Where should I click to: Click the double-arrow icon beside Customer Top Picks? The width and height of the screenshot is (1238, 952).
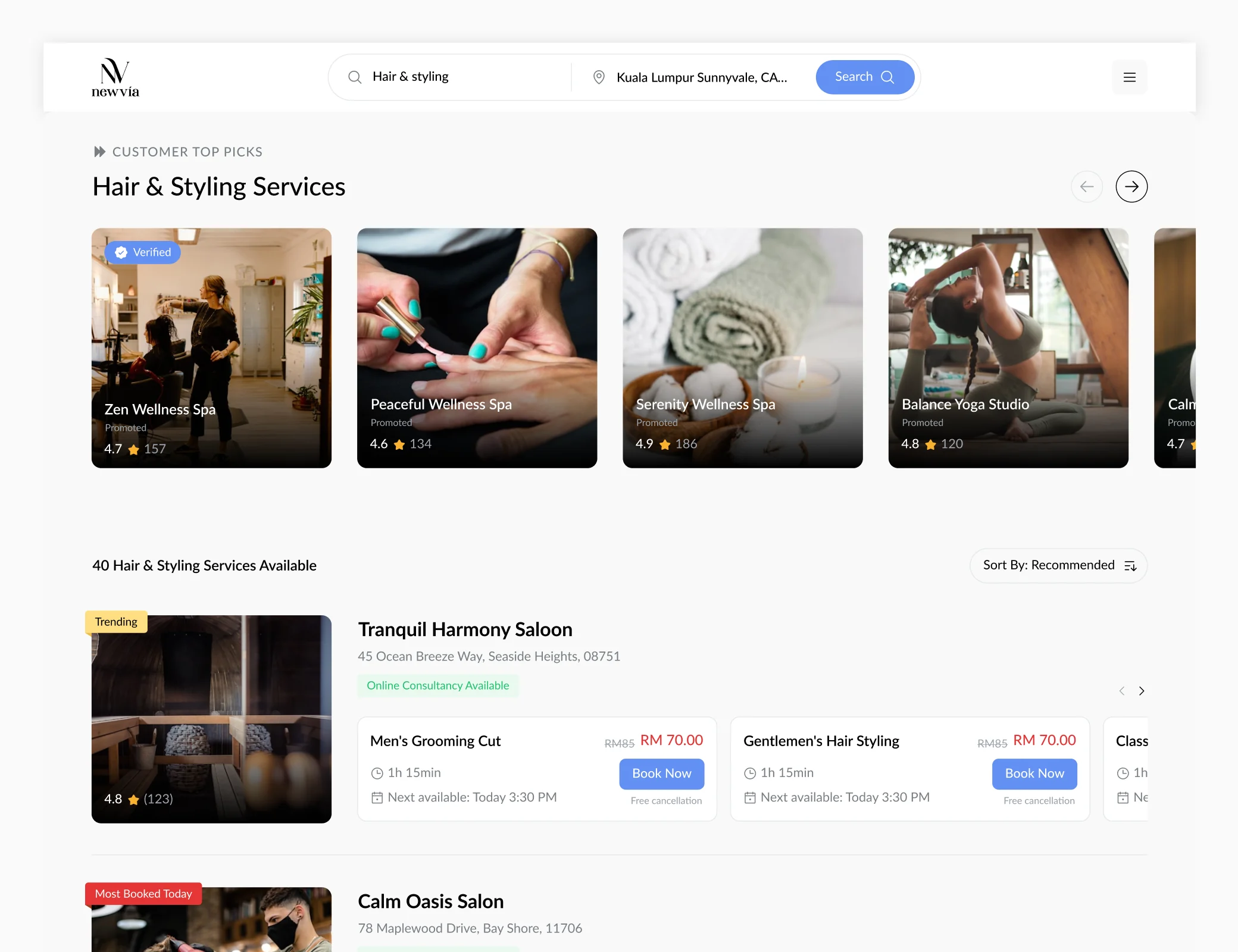coord(100,152)
